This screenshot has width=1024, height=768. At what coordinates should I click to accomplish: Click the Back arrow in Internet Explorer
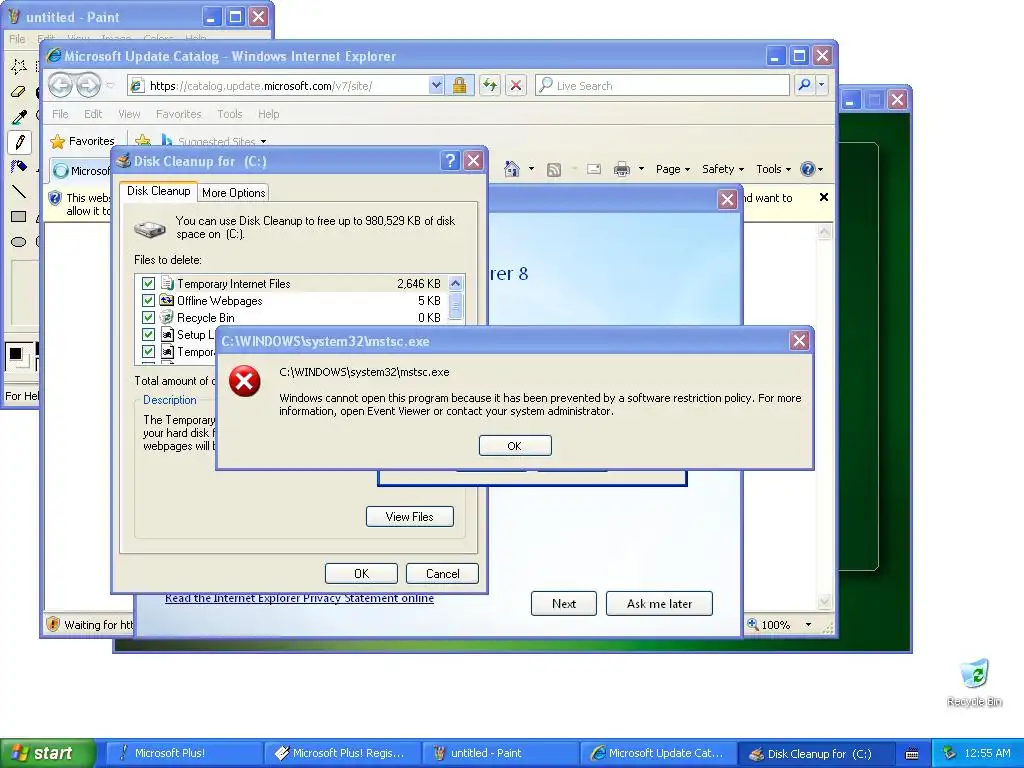click(x=61, y=85)
